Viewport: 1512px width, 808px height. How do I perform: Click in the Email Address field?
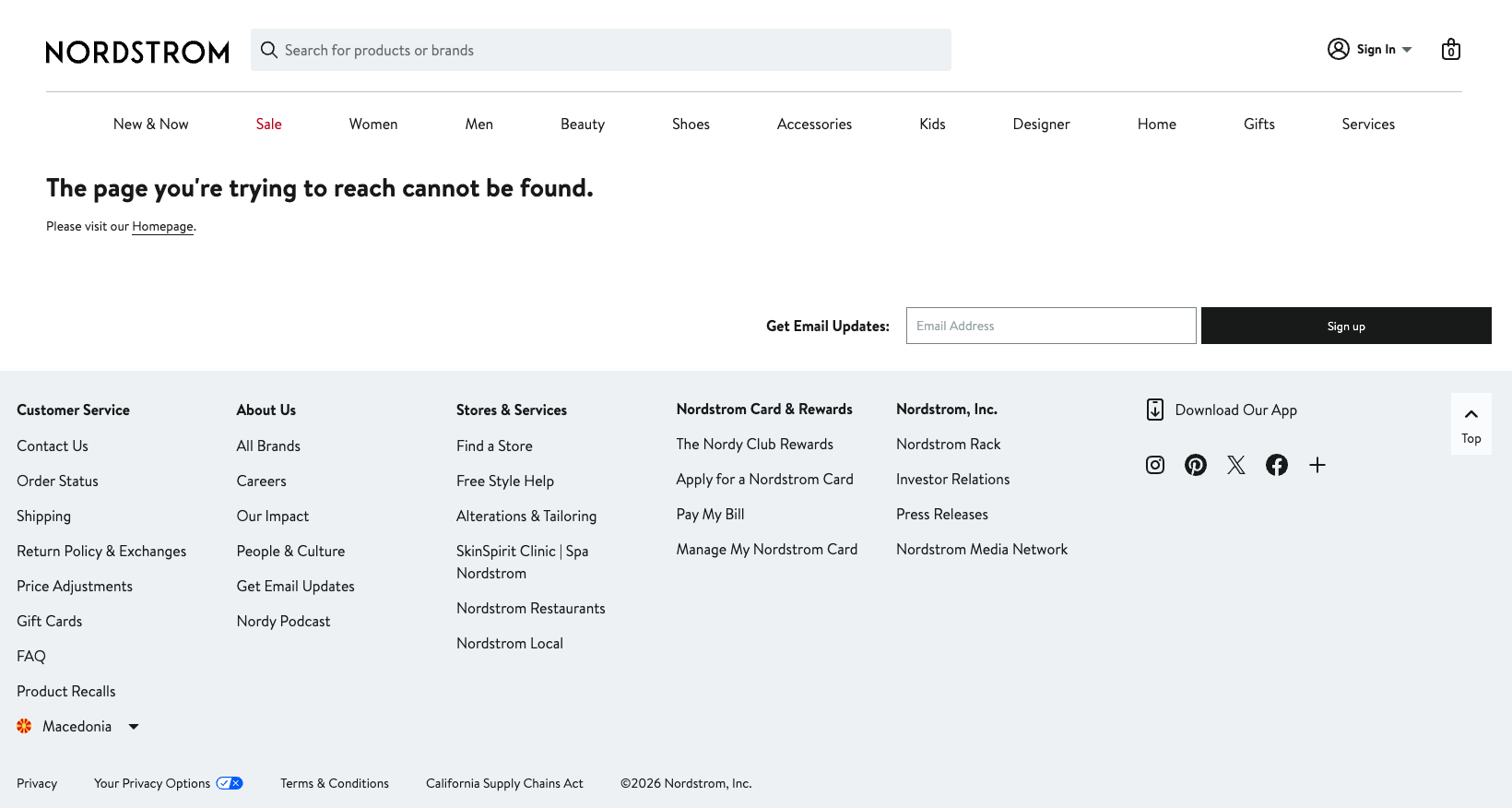coord(1051,326)
